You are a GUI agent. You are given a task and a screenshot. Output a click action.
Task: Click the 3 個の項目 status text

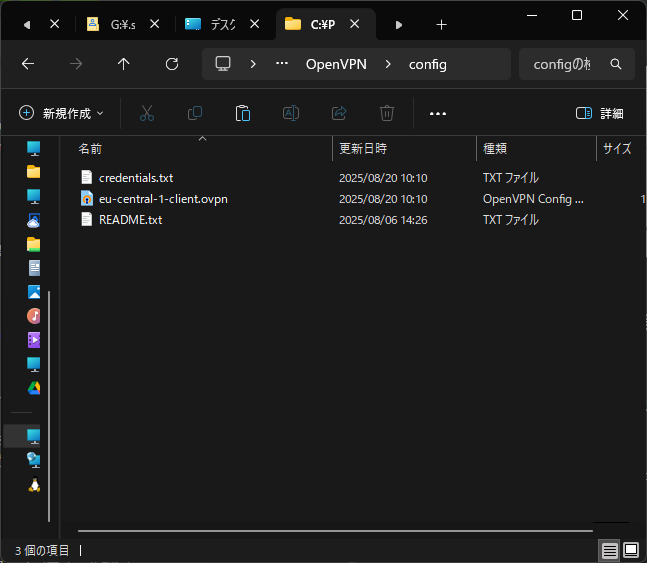pos(42,550)
